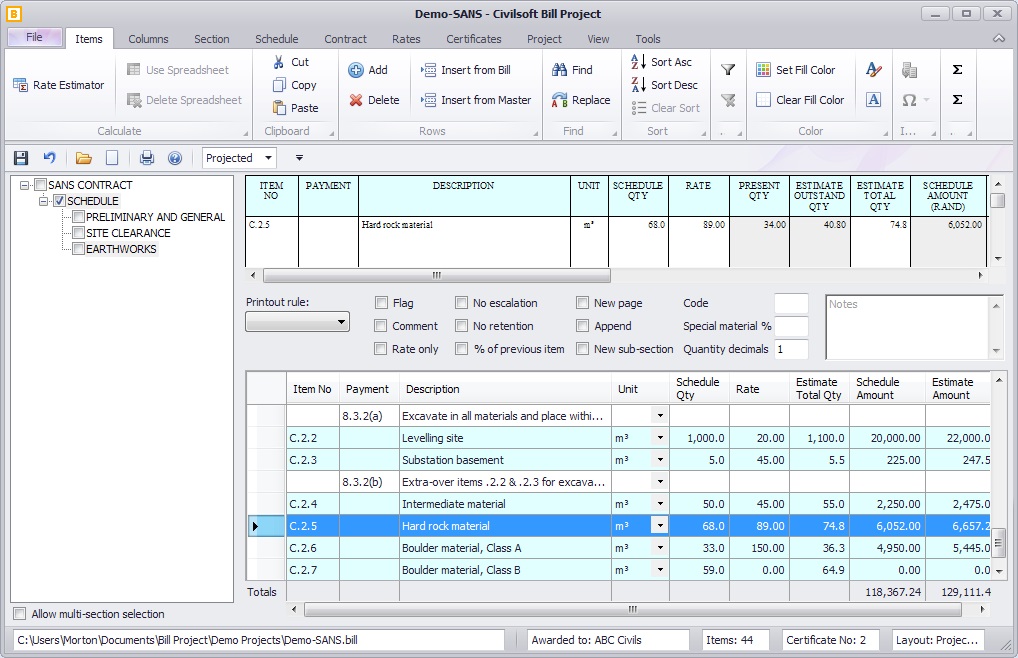This screenshot has width=1018, height=658.
Task: Open the customize quick access toolbar arrow
Action: 299,158
